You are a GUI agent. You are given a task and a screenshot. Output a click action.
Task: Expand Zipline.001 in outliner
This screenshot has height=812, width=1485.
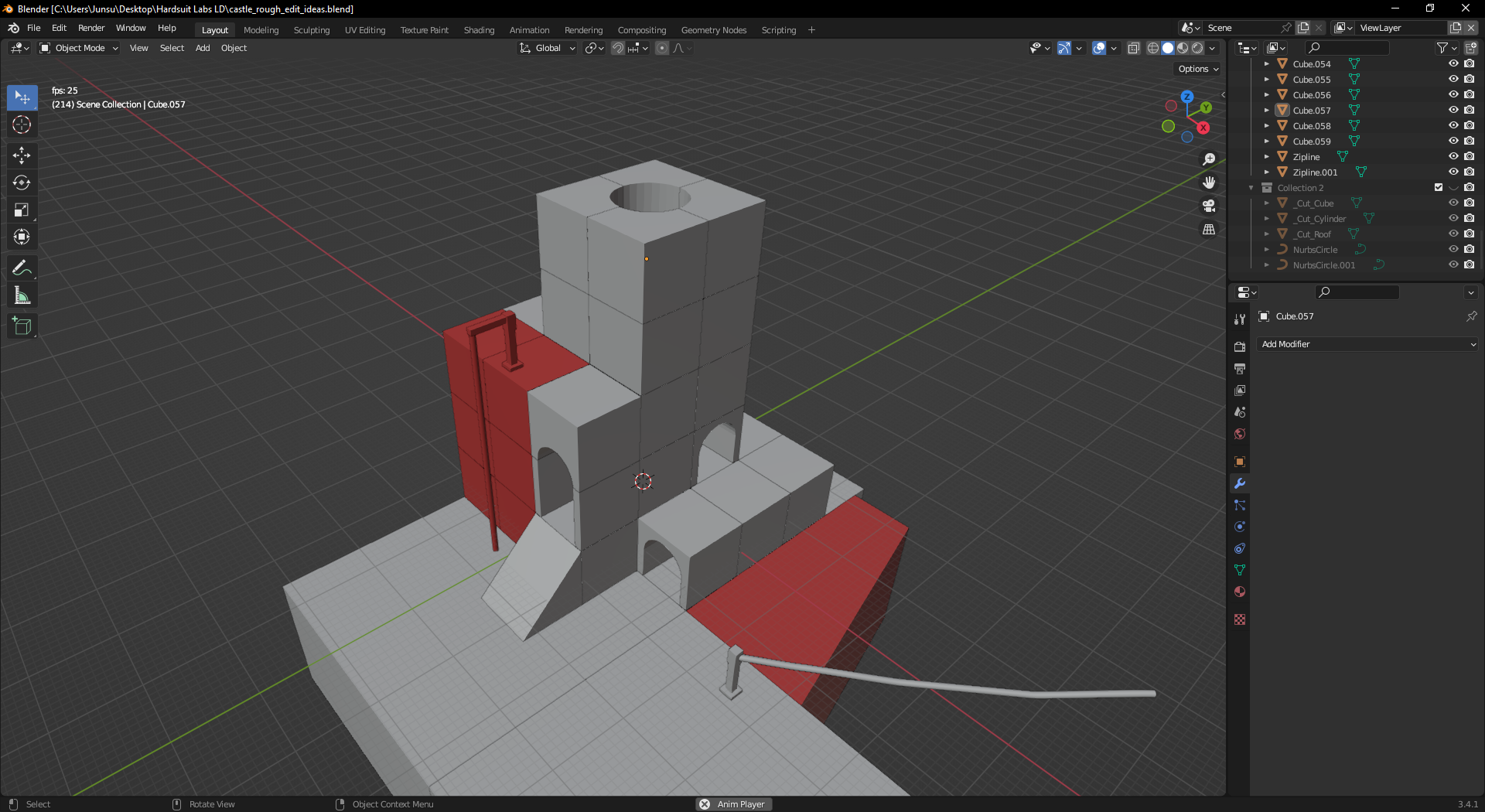(1267, 172)
